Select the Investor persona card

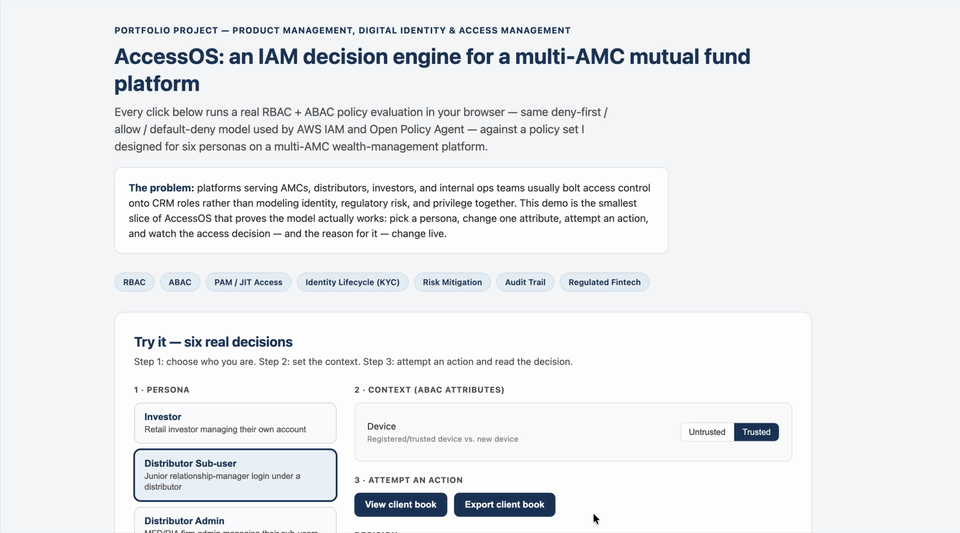coord(235,423)
